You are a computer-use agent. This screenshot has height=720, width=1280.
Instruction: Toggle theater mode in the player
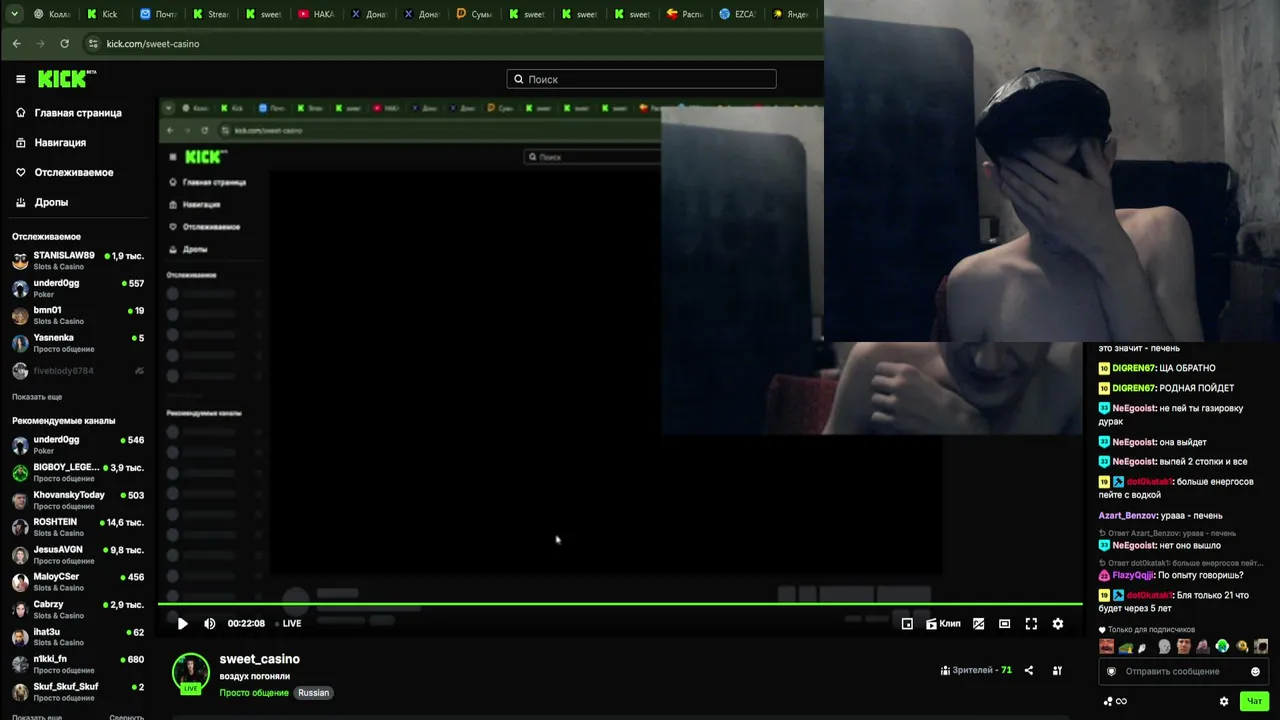tap(1004, 623)
